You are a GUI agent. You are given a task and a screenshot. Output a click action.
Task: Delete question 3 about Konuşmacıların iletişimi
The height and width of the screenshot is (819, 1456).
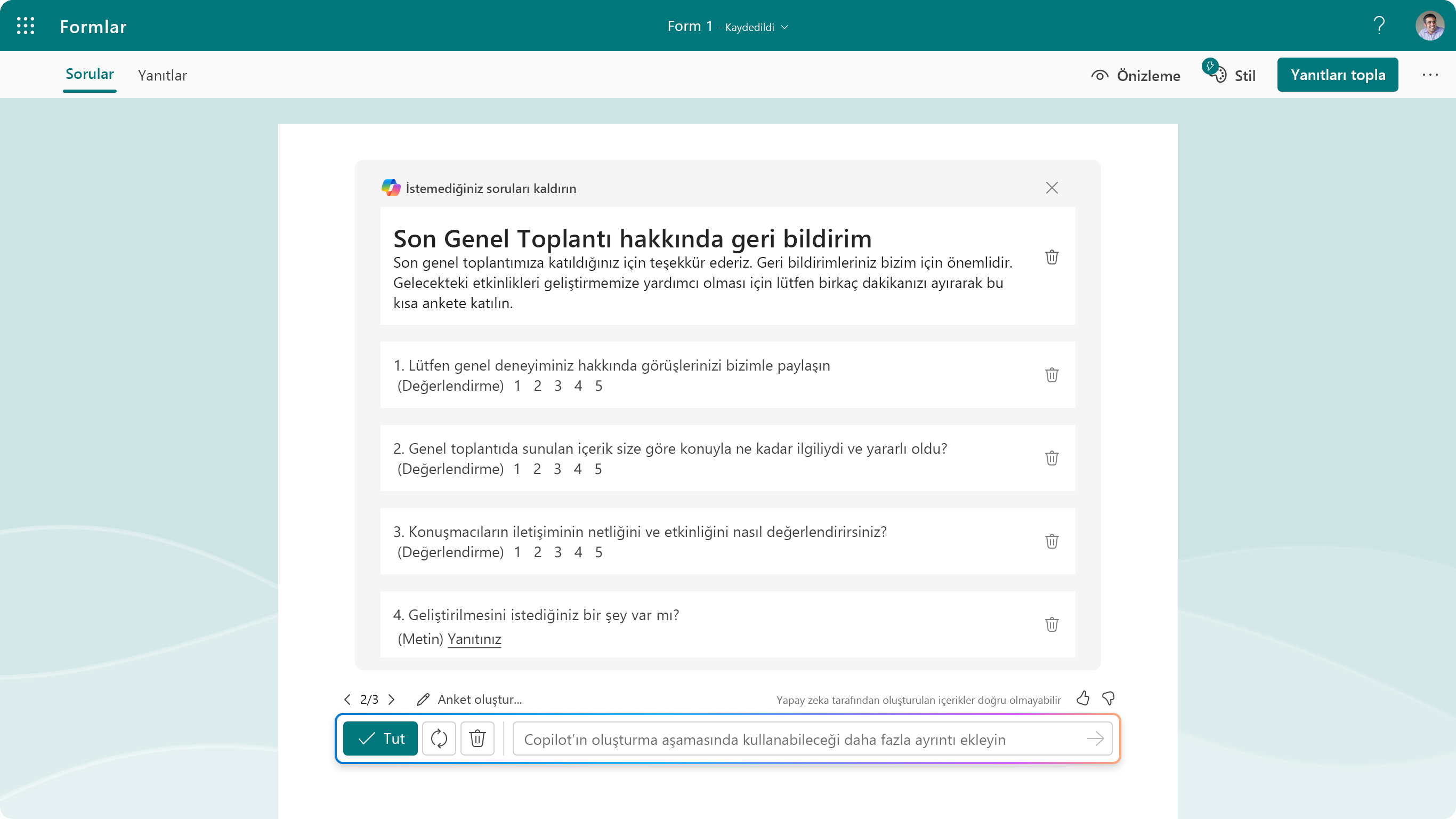pyautogui.click(x=1051, y=541)
